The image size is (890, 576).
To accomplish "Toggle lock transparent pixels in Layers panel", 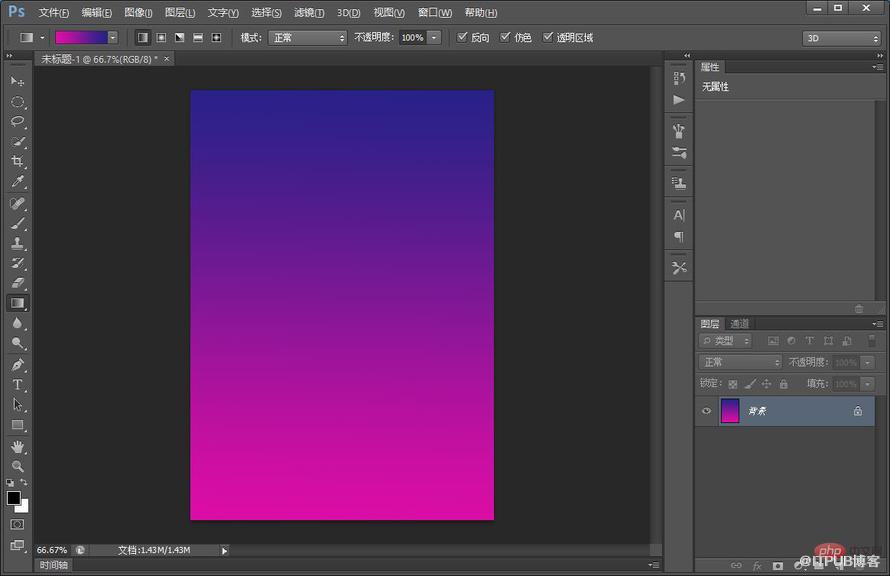I will pyautogui.click(x=733, y=384).
